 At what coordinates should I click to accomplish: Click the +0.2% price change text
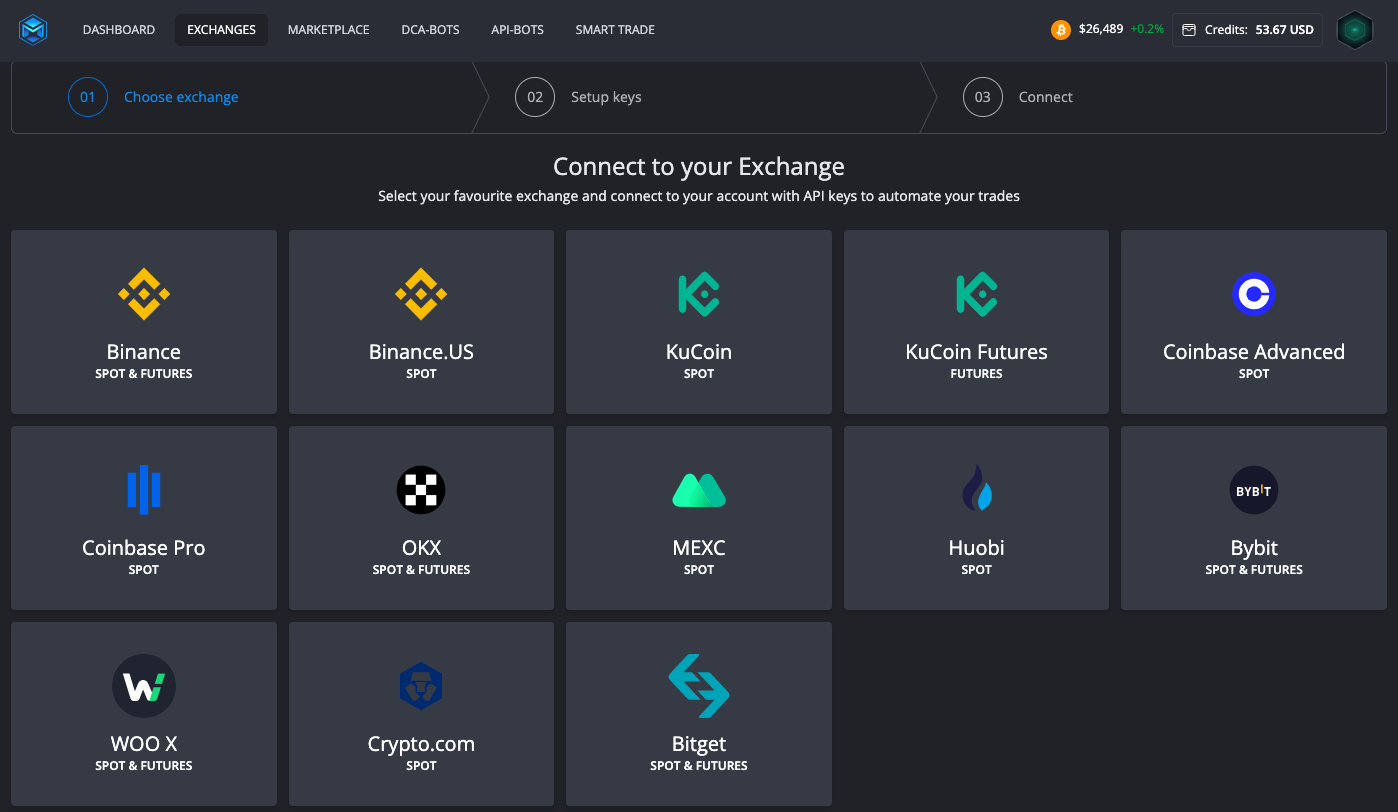pos(1147,30)
